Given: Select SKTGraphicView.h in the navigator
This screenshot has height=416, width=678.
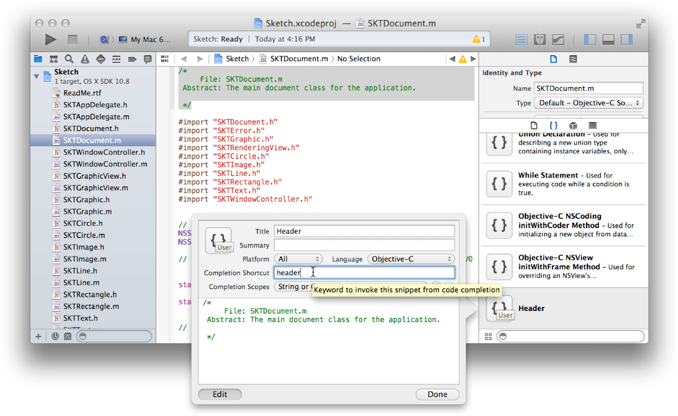Looking at the screenshot, I should [93, 176].
